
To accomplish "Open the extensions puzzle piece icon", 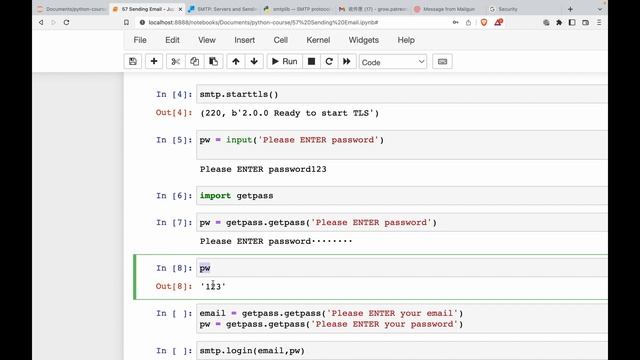I will 559,22.
